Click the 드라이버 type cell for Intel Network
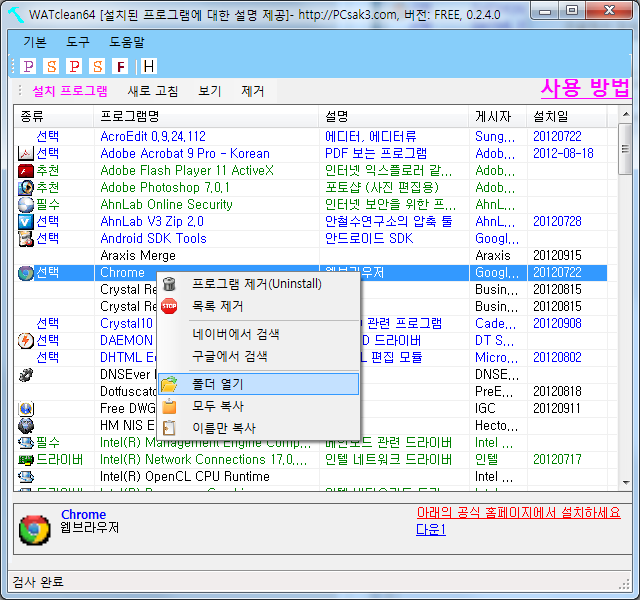The width and height of the screenshot is (640, 600). pyautogui.click(x=60, y=460)
